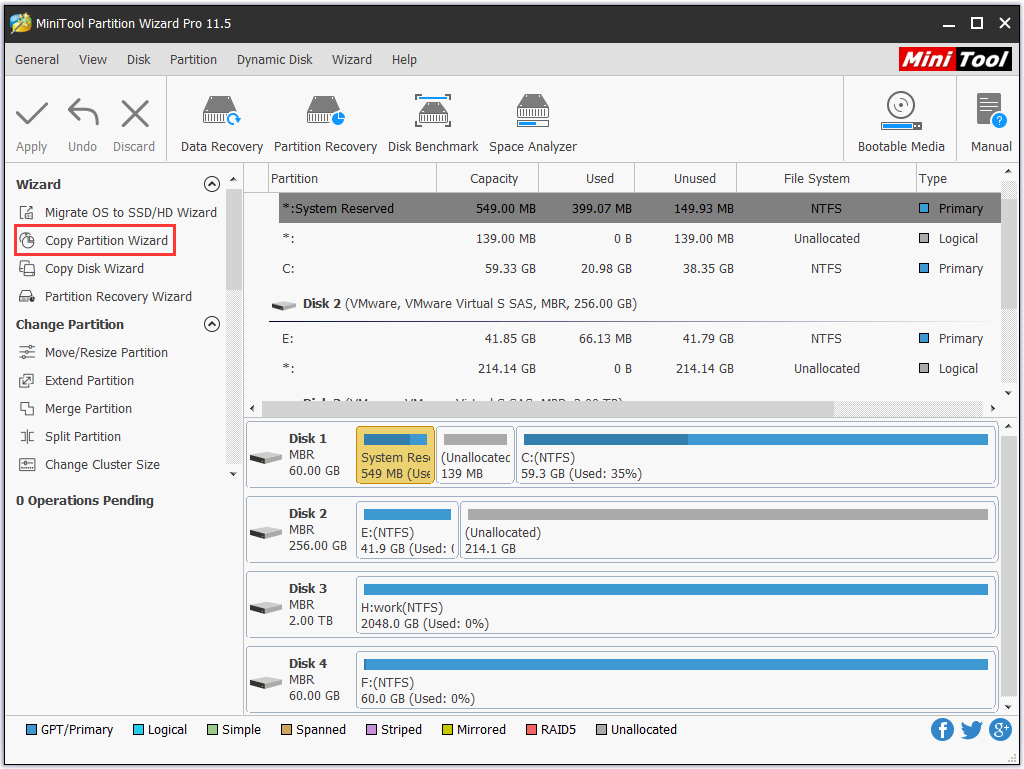Start Copy Disk Wizard link
The image size is (1024, 769).
click(x=95, y=268)
